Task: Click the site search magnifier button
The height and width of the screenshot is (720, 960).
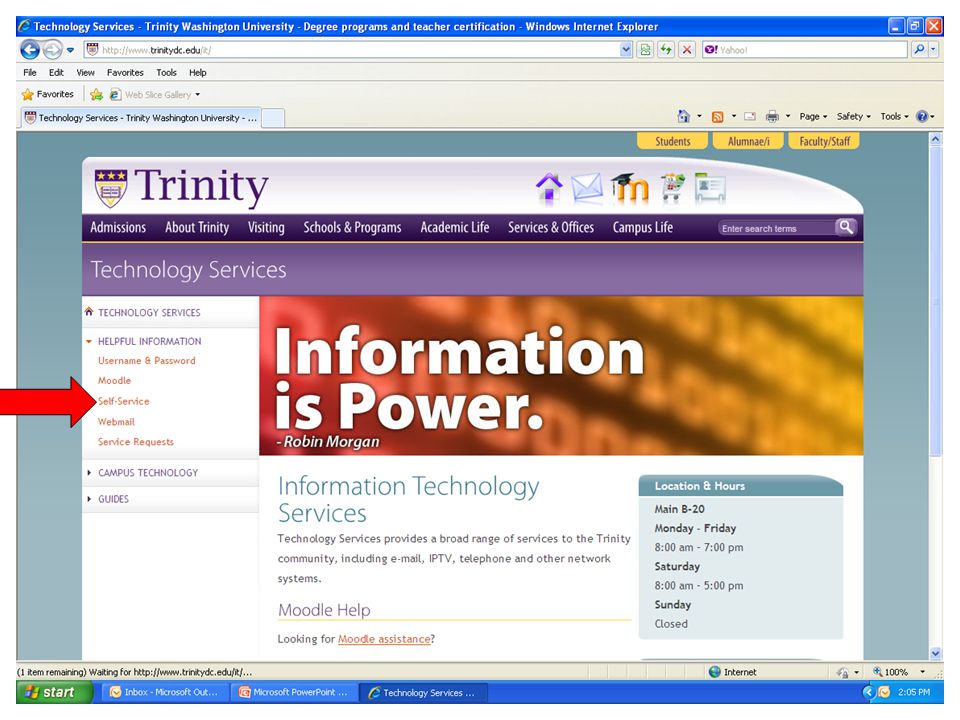Action: (846, 228)
